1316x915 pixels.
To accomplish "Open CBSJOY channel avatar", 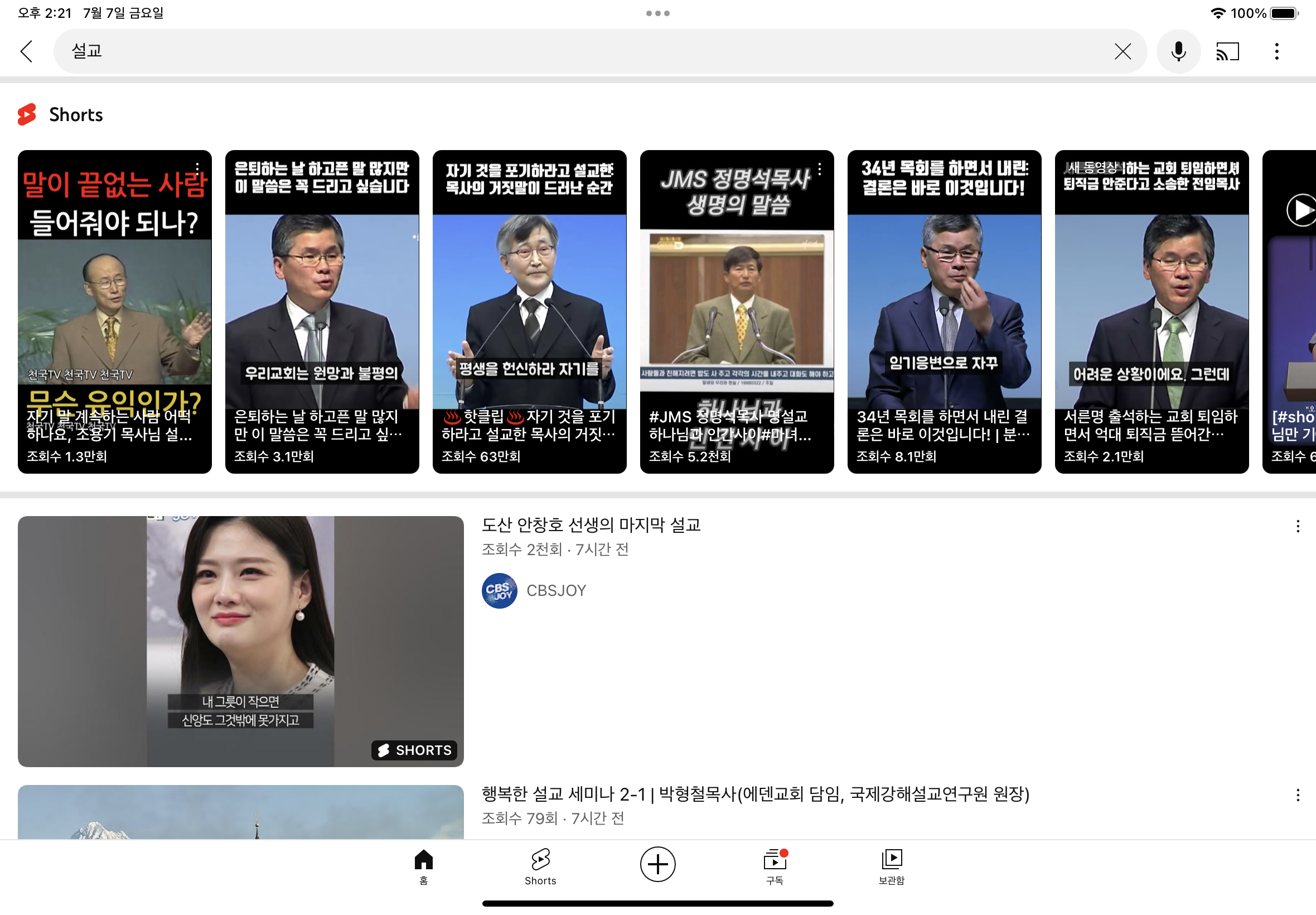I will pyautogui.click(x=499, y=590).
